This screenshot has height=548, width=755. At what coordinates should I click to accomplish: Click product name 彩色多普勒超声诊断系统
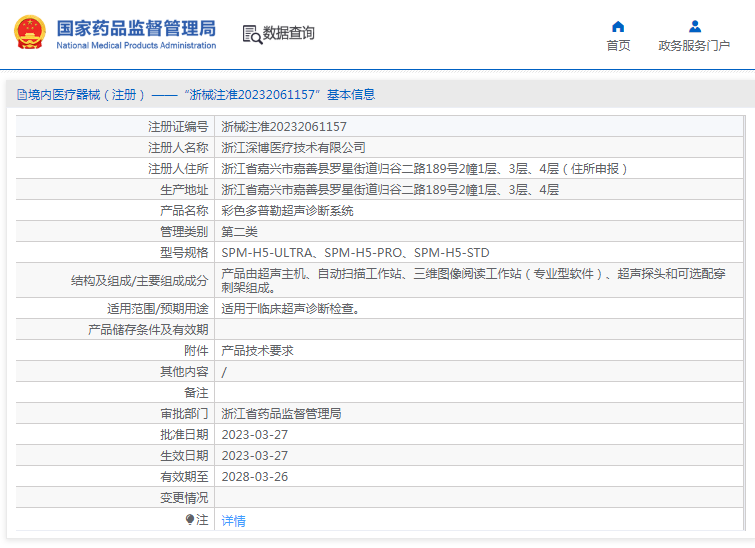(x=287, y=211)
